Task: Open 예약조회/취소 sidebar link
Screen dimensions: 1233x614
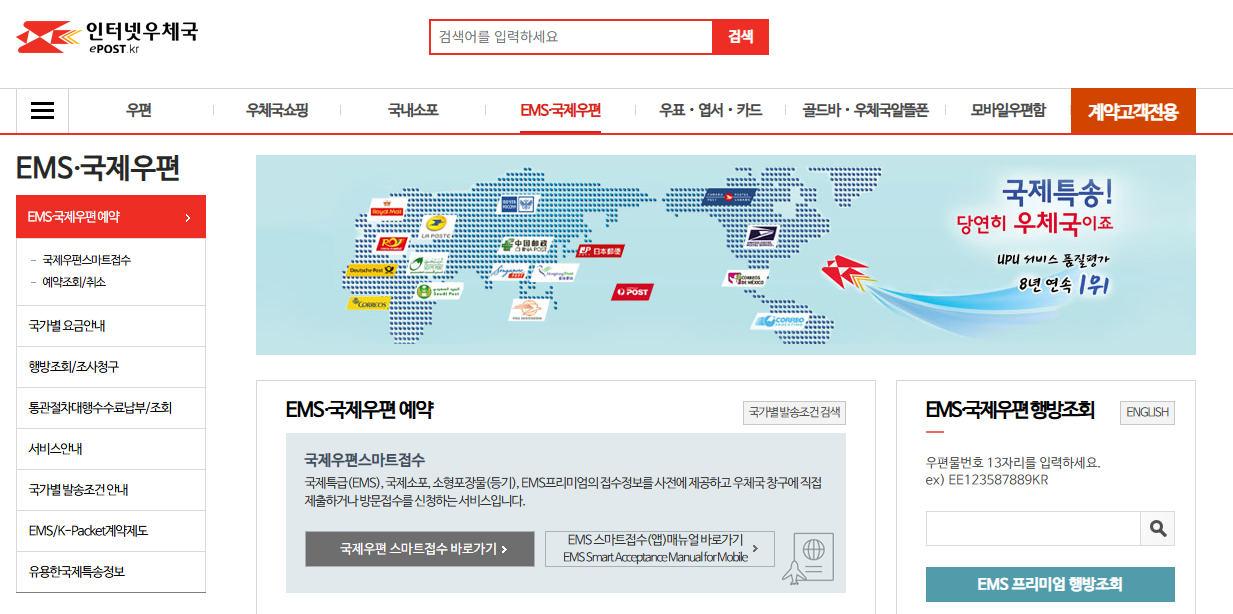Action: 74,282
